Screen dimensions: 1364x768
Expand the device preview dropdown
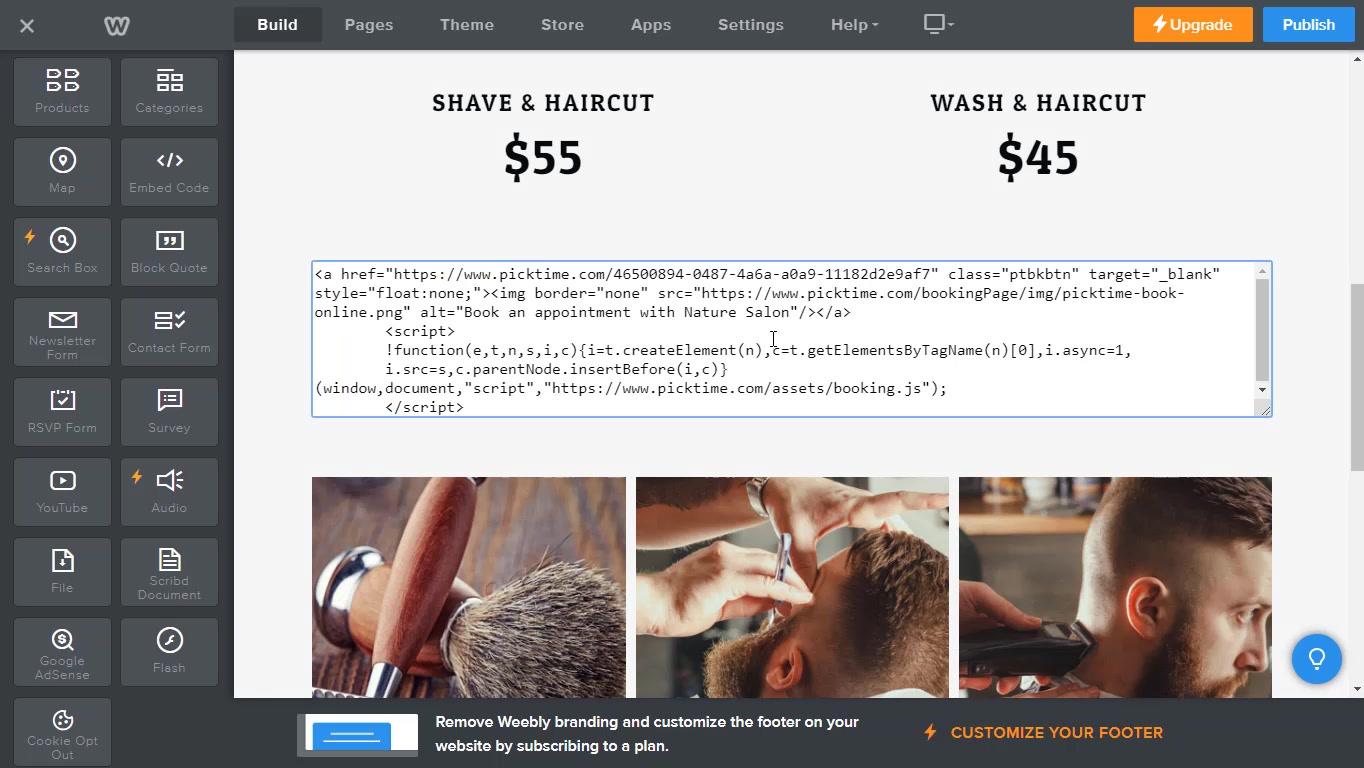point(938,24)
